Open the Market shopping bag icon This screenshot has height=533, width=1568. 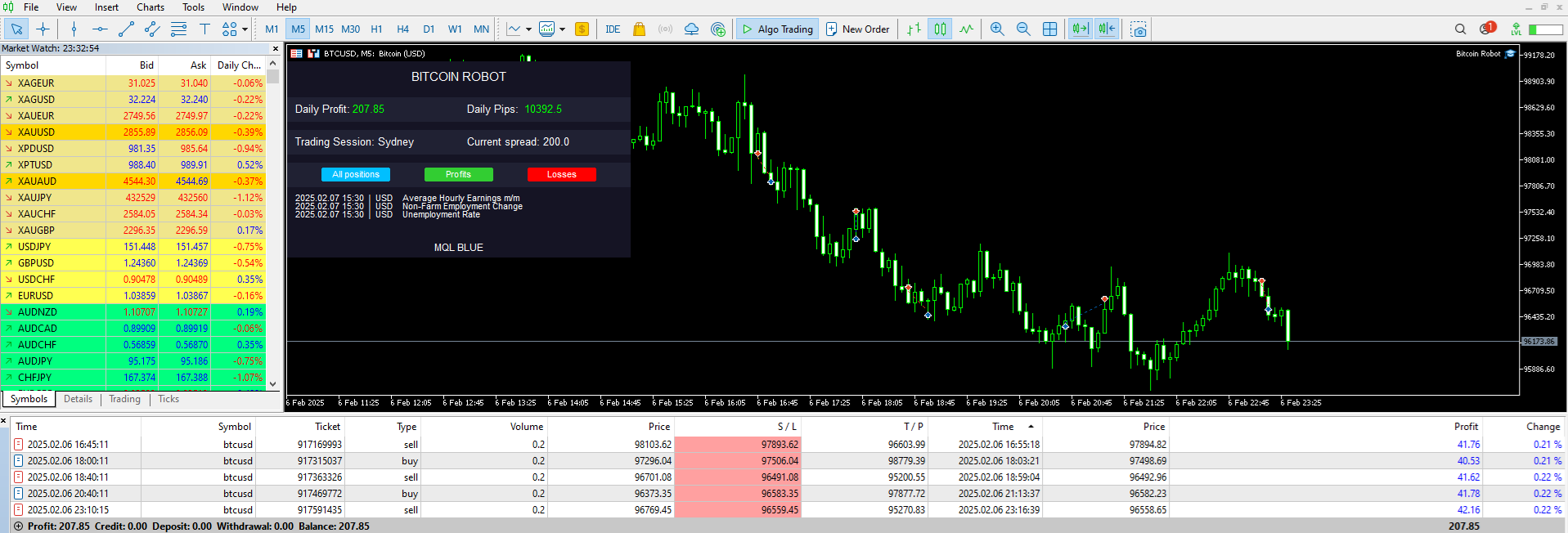(640, 29)
